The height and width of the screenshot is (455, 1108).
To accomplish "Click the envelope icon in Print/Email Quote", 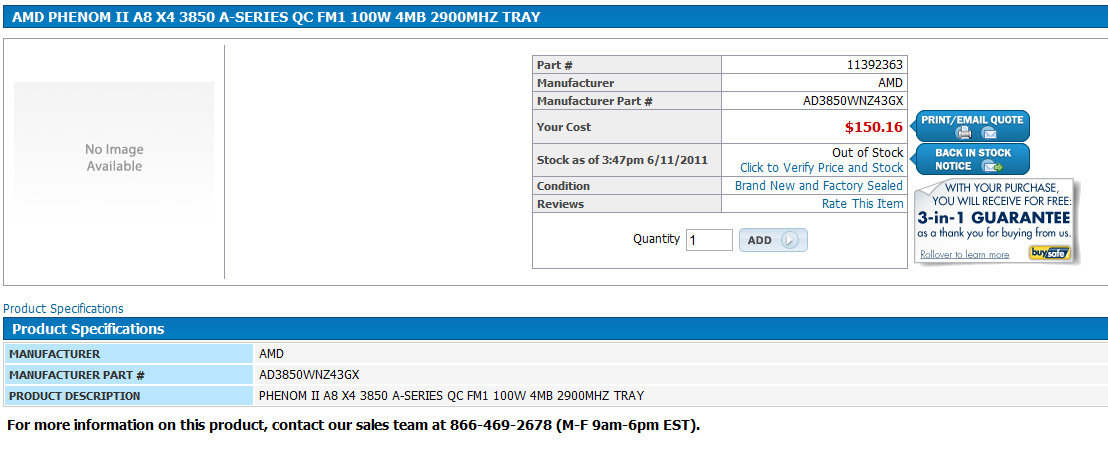I will (x=989, y=133).
